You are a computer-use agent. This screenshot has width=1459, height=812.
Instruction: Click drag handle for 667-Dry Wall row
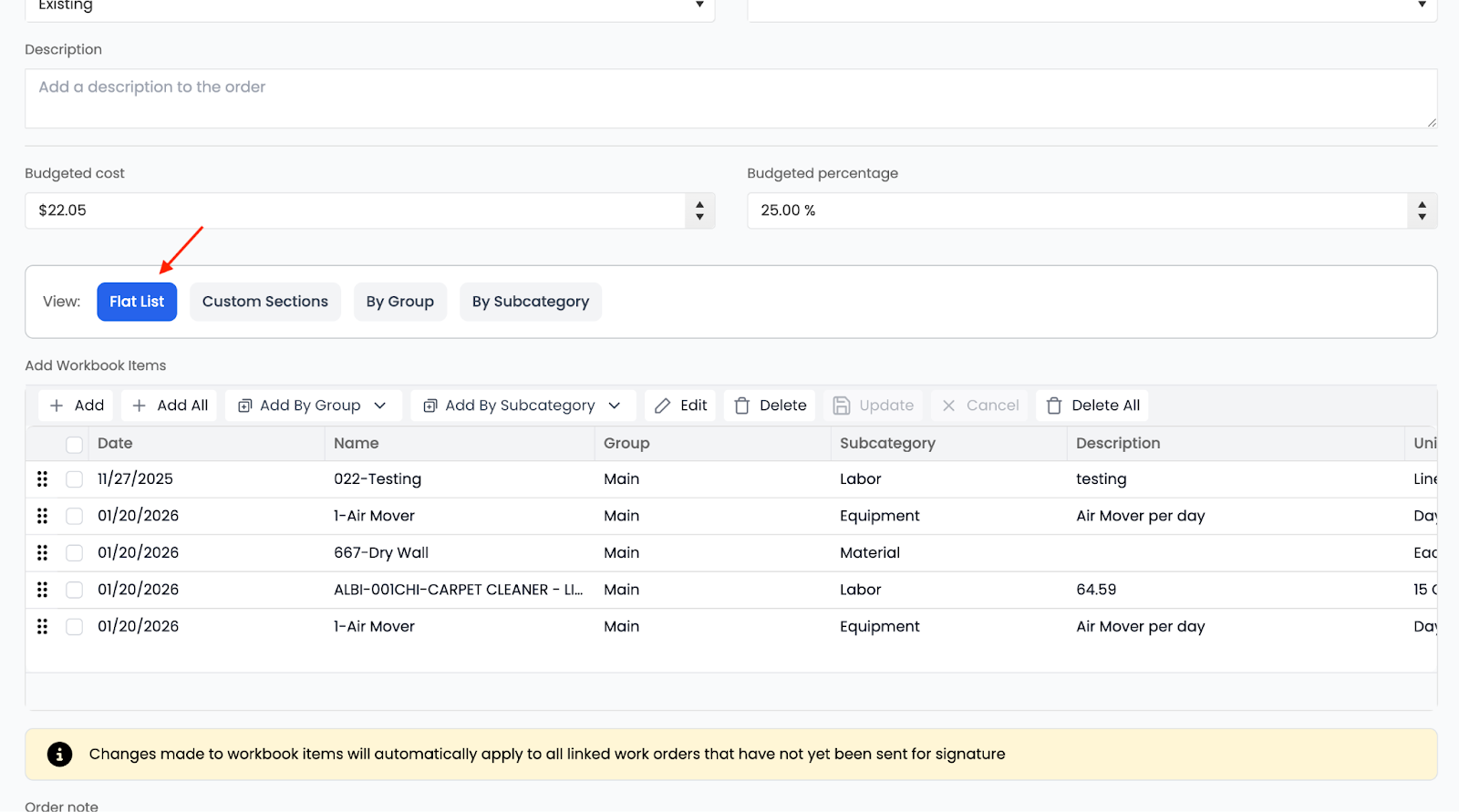(42, 553)
